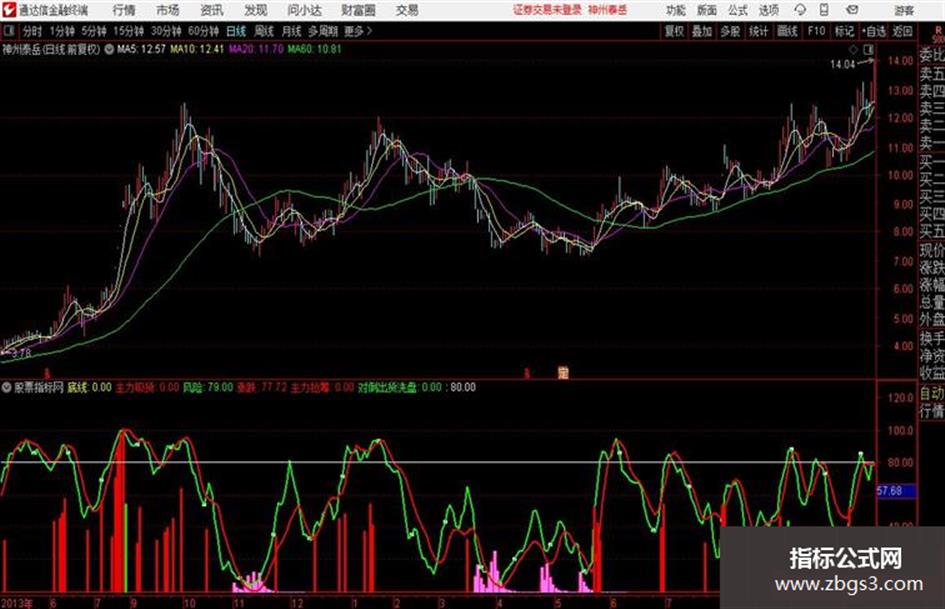Click the 画线 draw-line toolbar button
Viewport: 945px width, 609px height.
(x=787, y=31)
